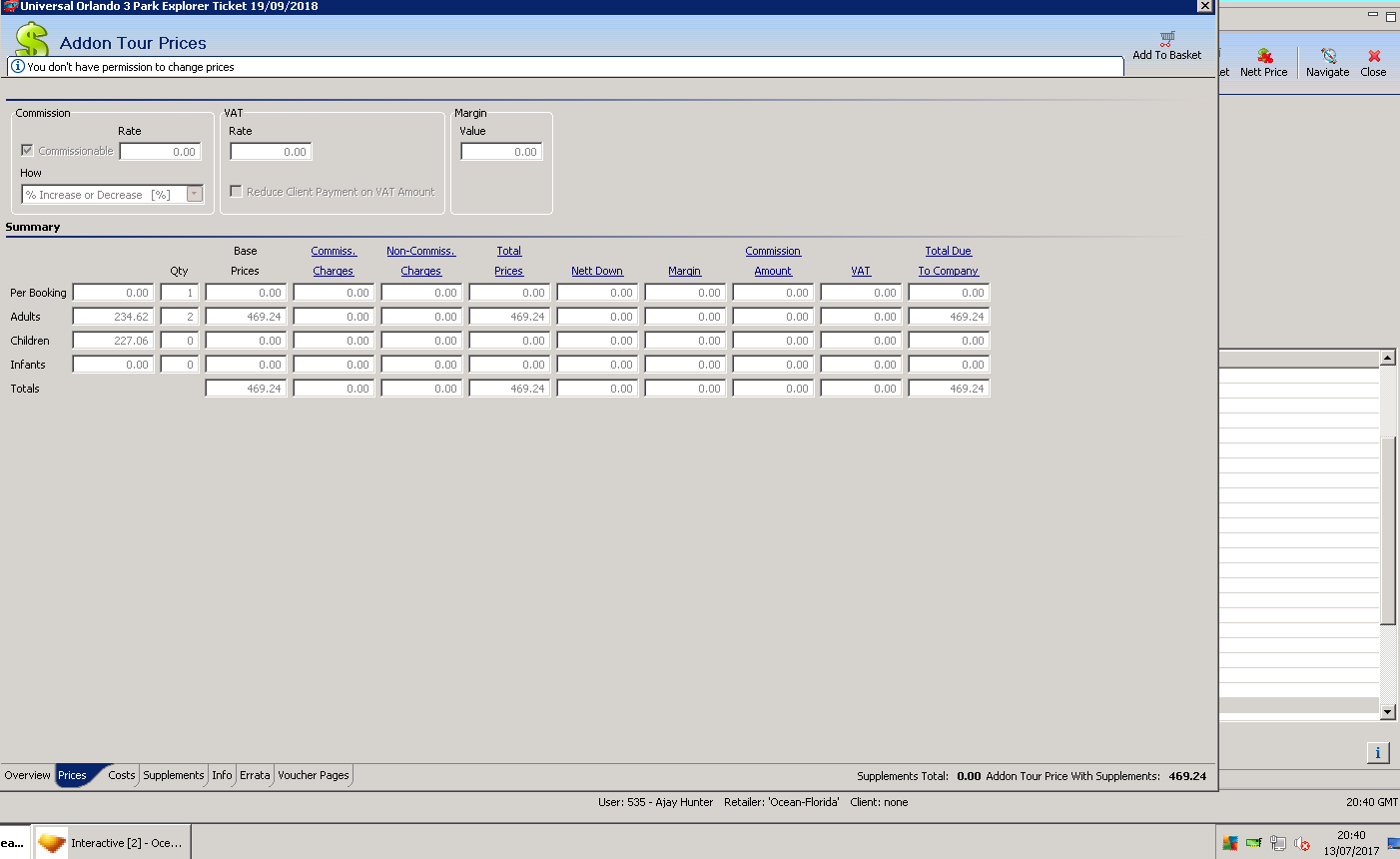Click the background list scrollbar thumb
The image size is (1400, 859).
tap(1388, 531)
